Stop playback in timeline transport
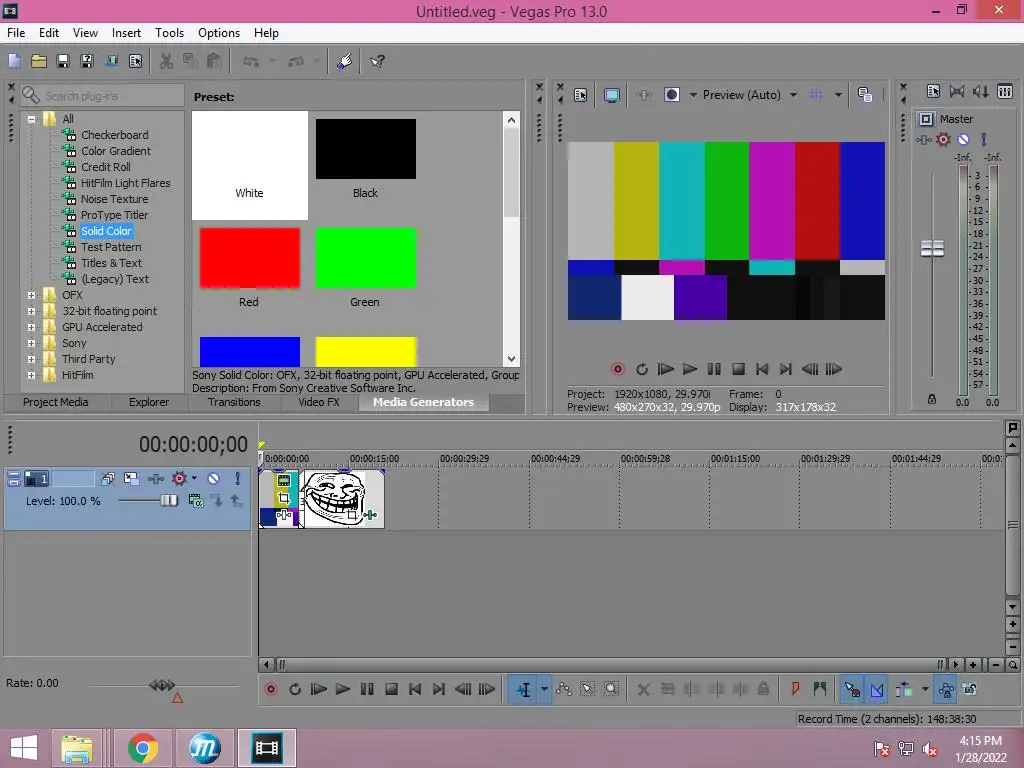The width and height of the screenshot is (1024, 768). 391,689
